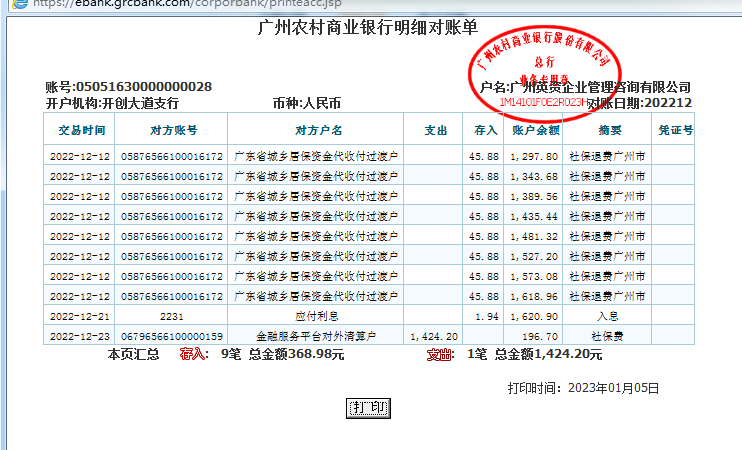This screenshot has width=742, height=450.
Task: Click account number 06796566100000159 in the table
Action: pyautogui.click(x=173, y=336)
